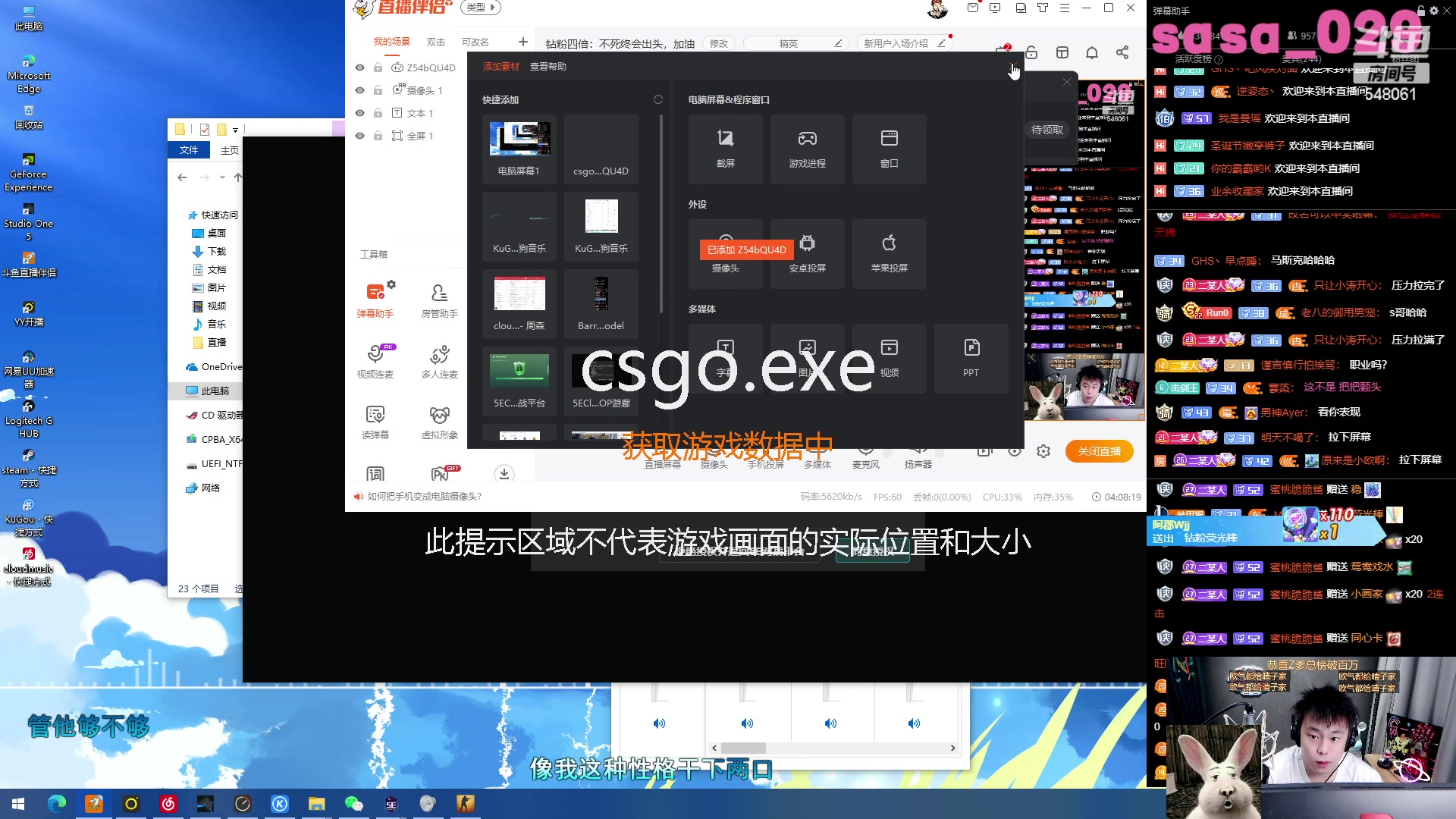
Task: Add a 窗口 window source
Action: [890, 149]
